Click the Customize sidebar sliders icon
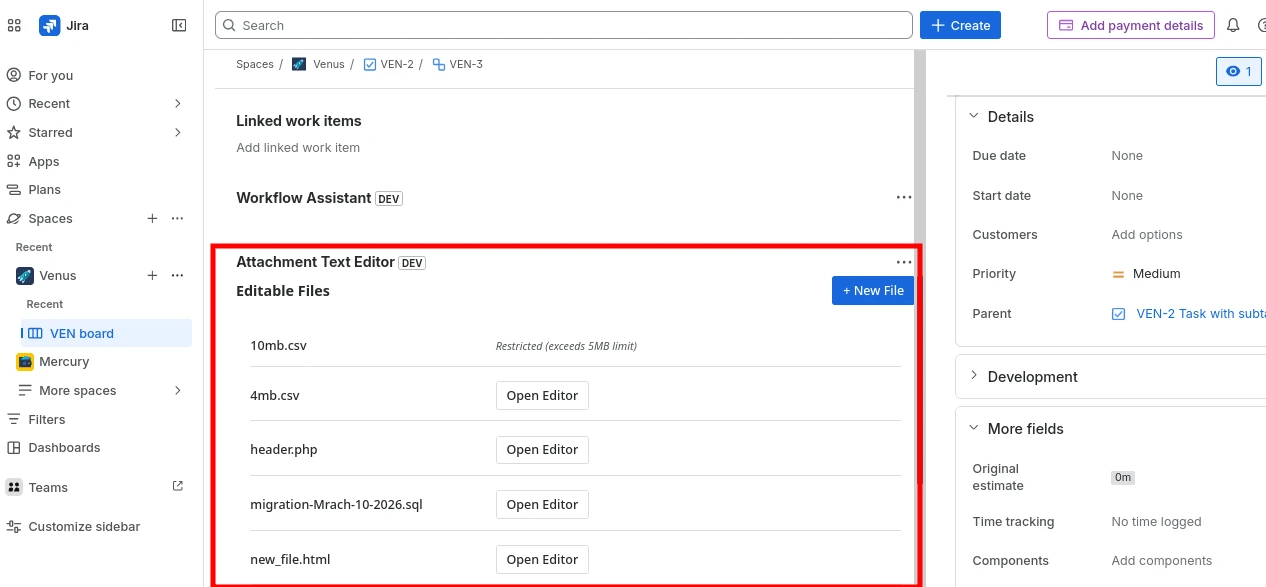The image size is (1266, 587). tap(14, 526)
